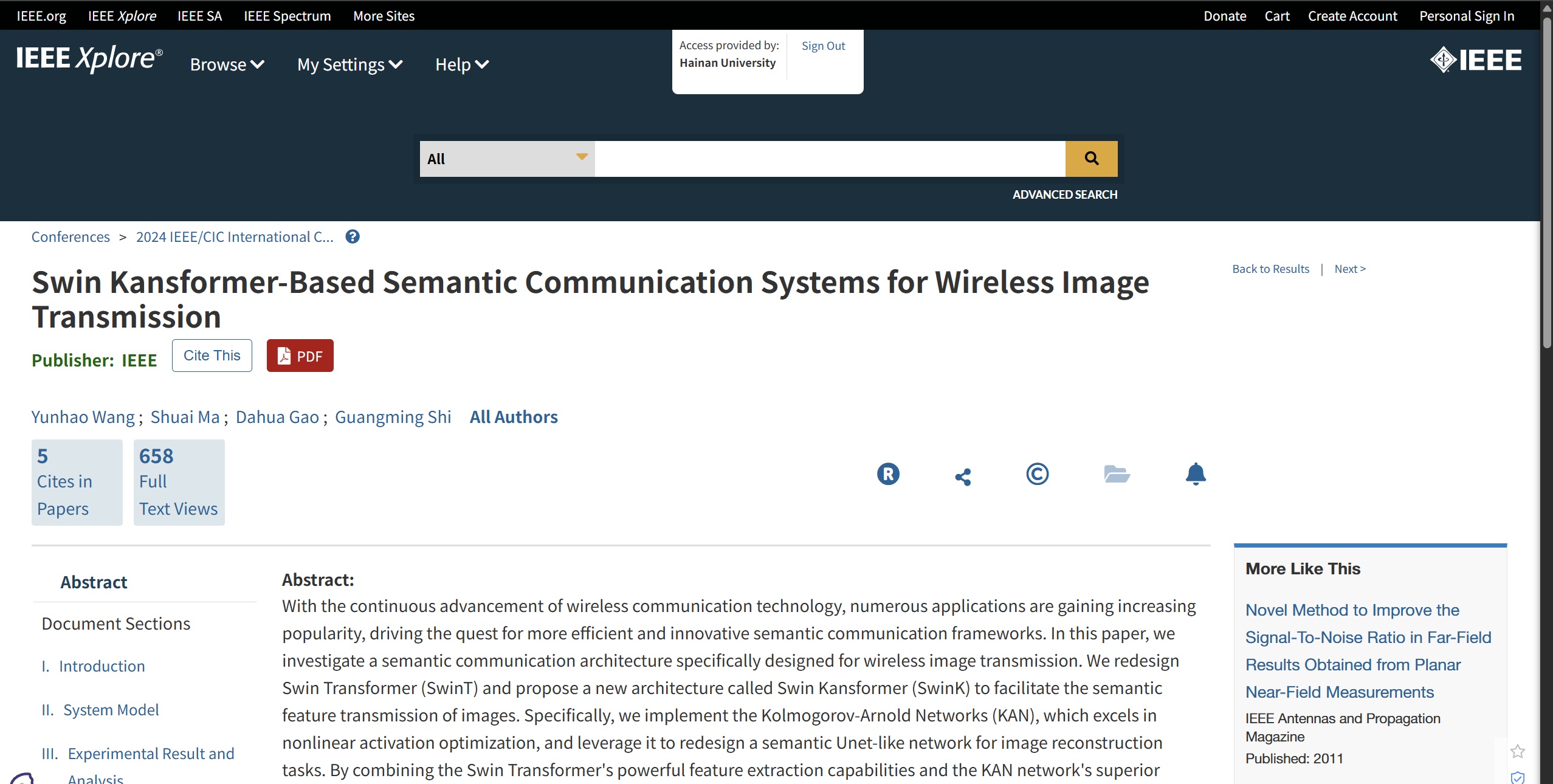Click the share icon
1553x784 pixels.
[x=963, y=476]
